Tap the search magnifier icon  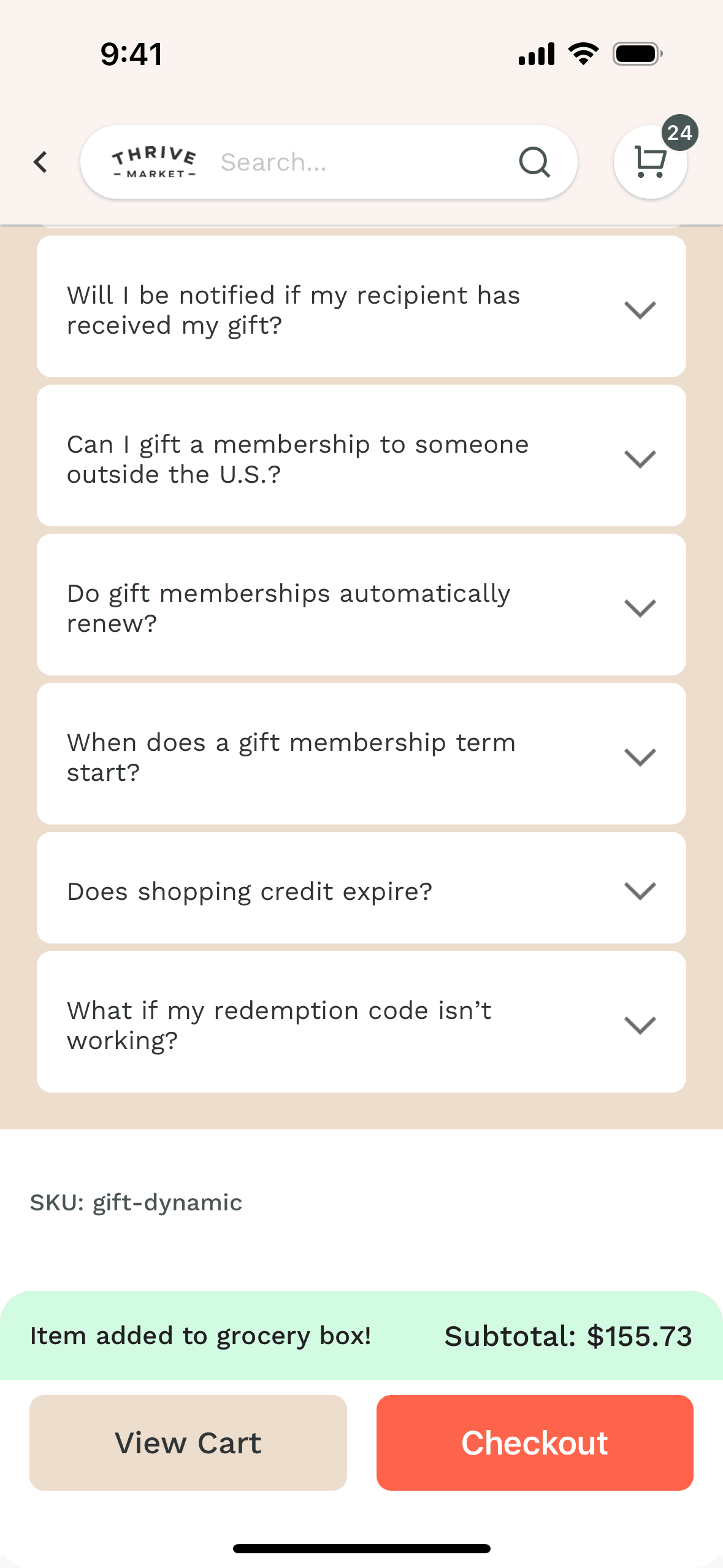click(534, 163)
